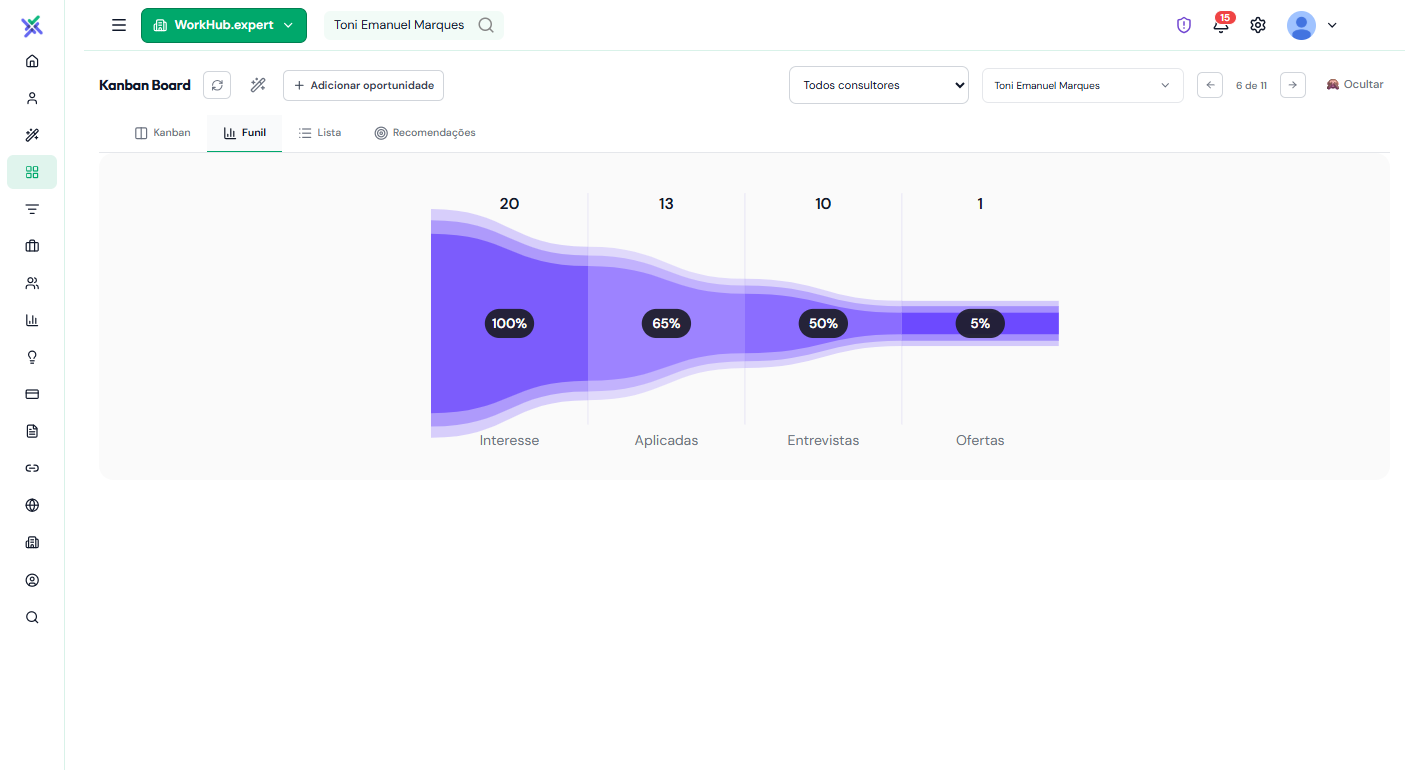Open the briefcase sidebar icon

click(x=32, y=246)
